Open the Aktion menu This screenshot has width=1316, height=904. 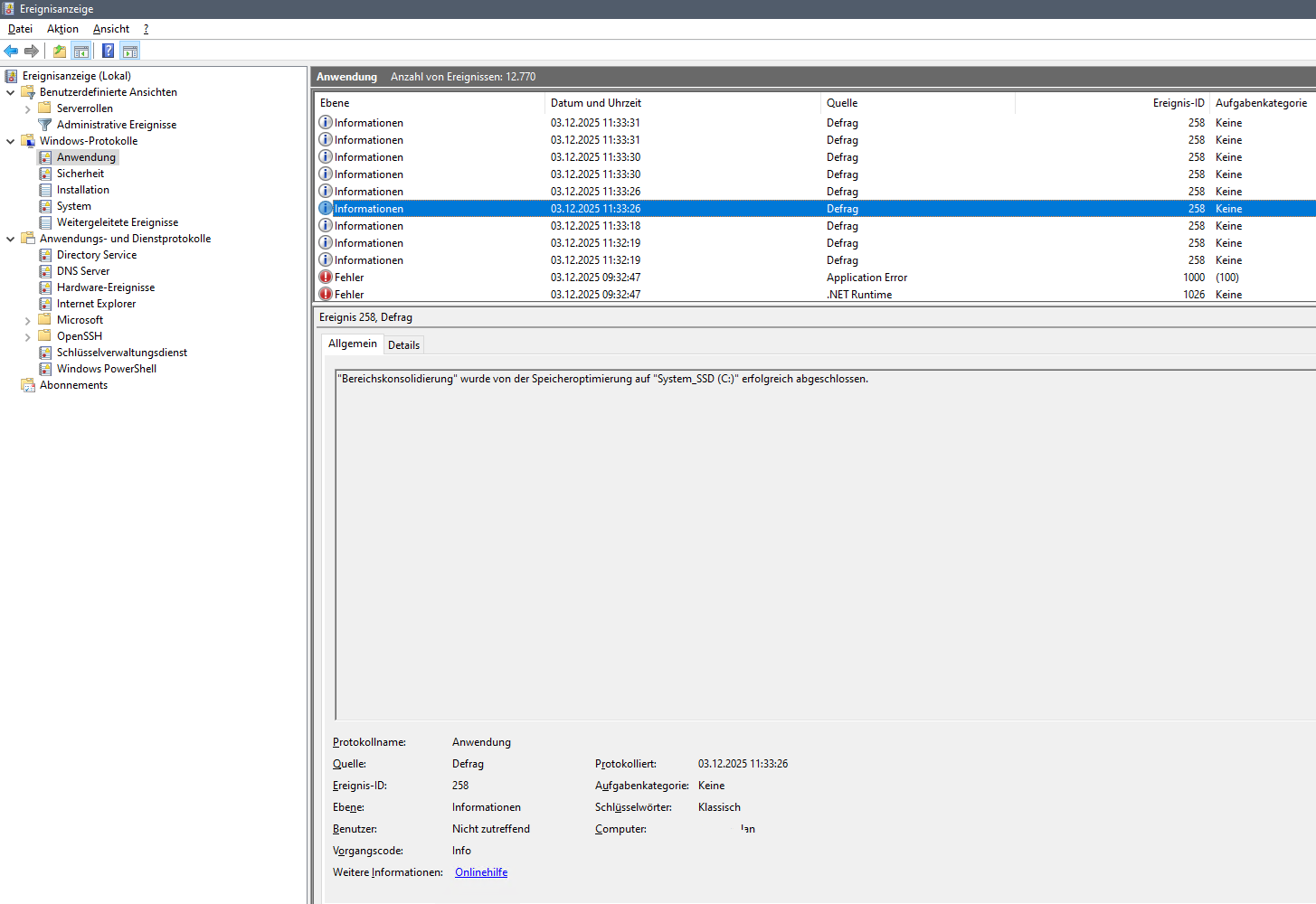click(x=63, y=29)
